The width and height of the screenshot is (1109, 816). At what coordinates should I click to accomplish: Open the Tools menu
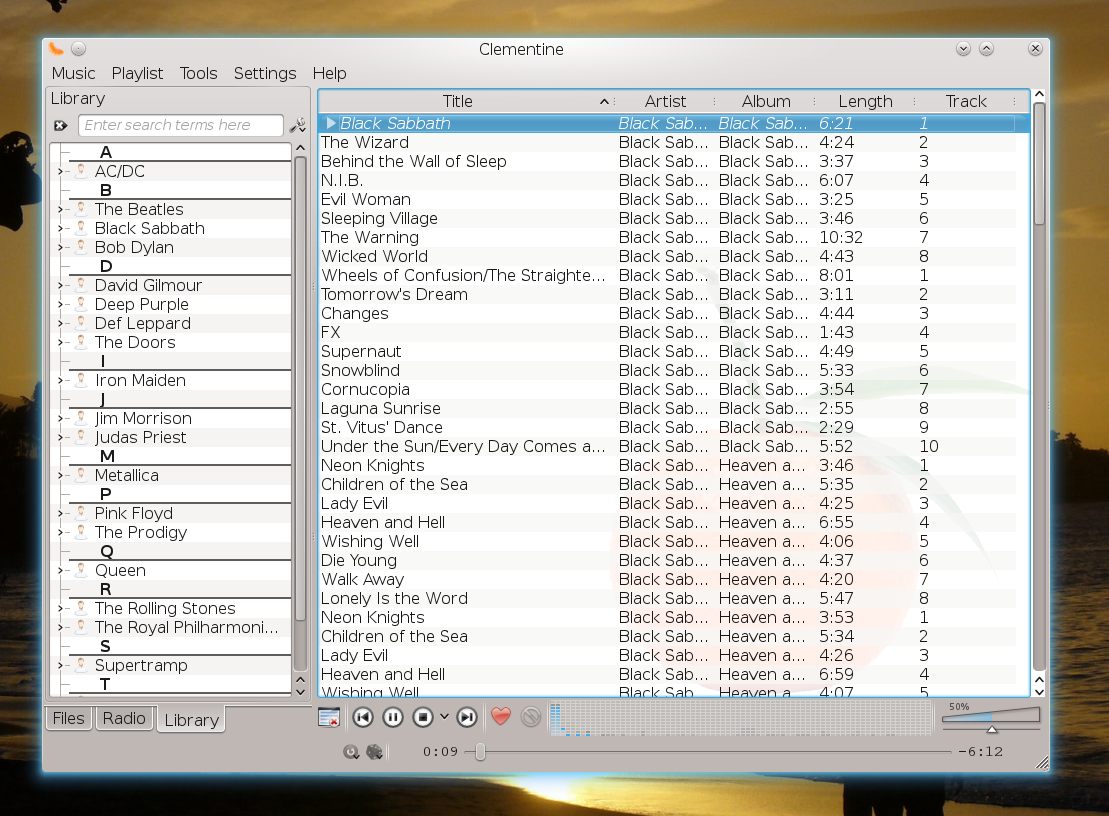[x=198, y=74]
